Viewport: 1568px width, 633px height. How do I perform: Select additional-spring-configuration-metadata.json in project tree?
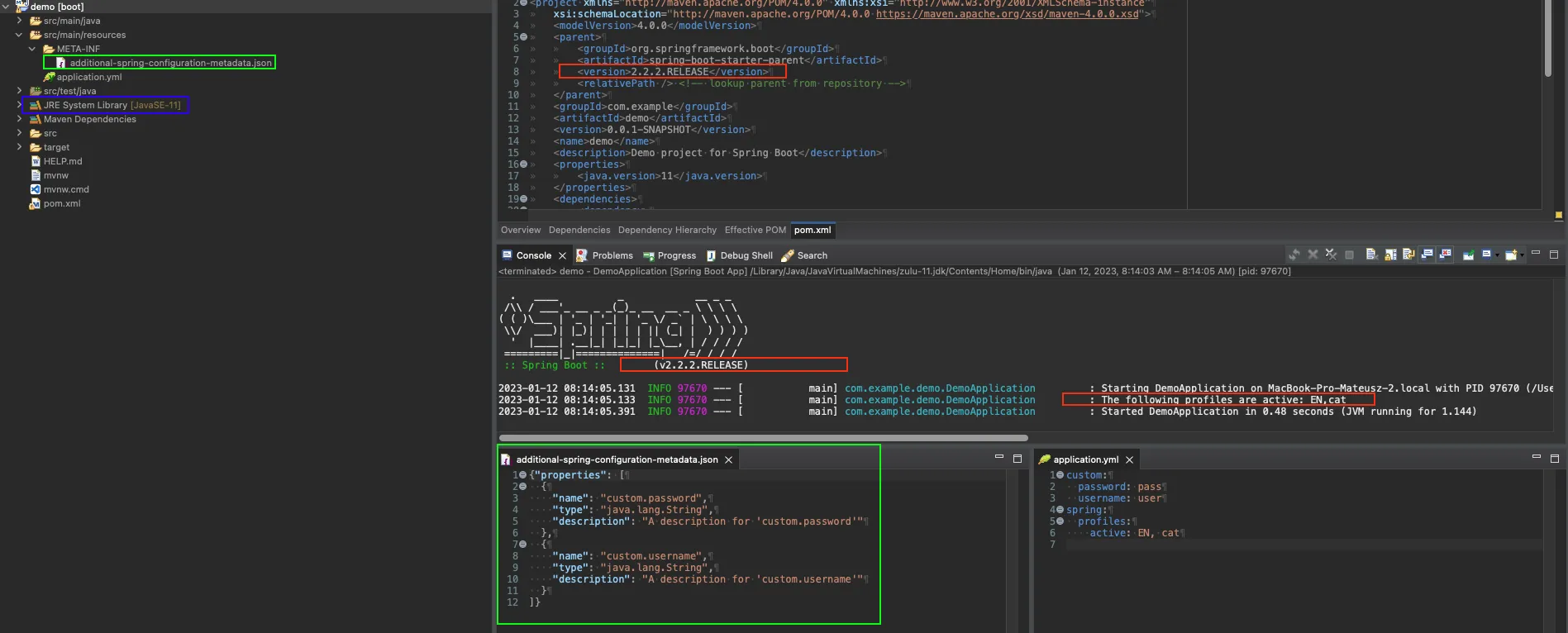[x=170, y=63]
